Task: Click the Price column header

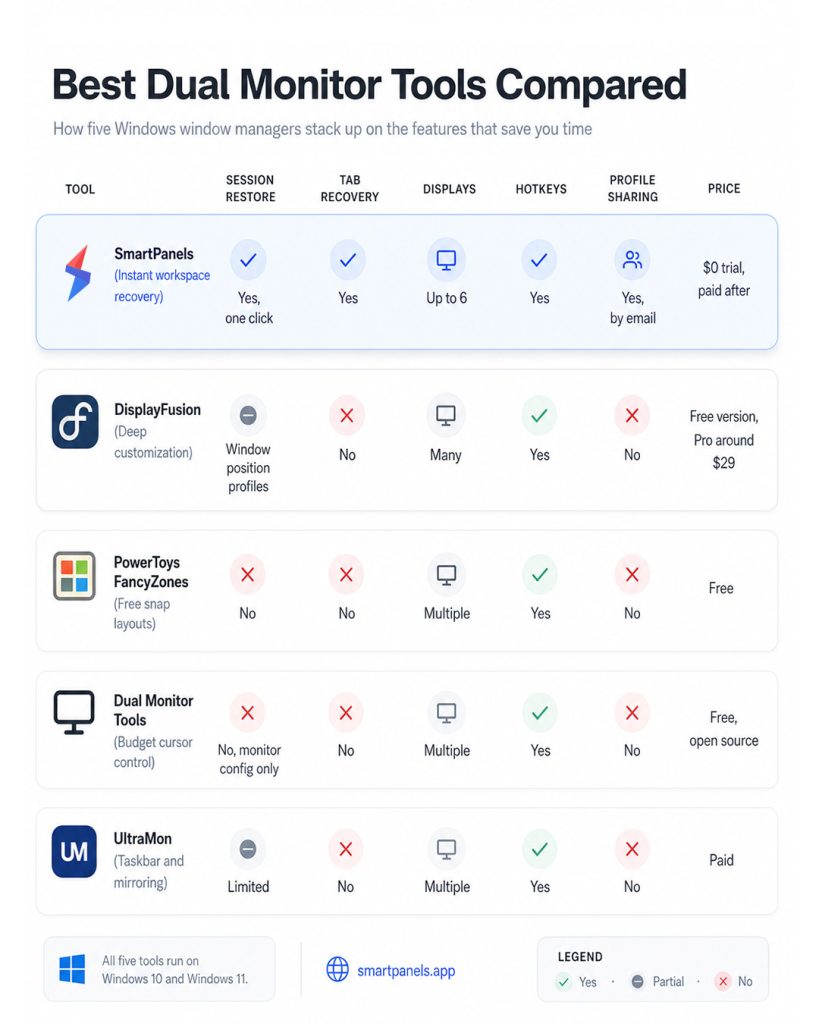Action: tap(724, 188)
